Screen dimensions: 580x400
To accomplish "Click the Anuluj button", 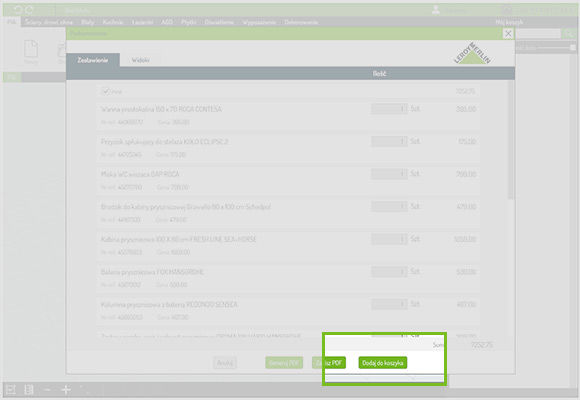I will [225, 363].
